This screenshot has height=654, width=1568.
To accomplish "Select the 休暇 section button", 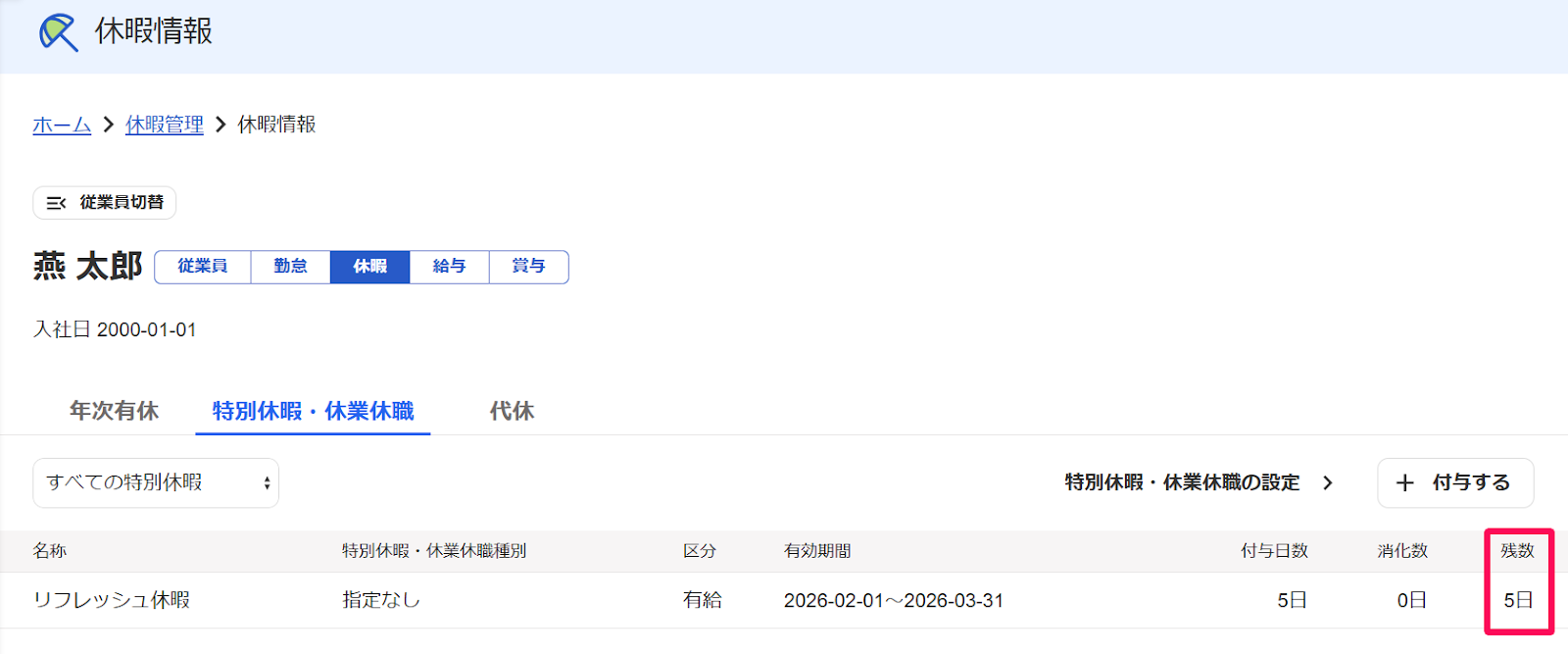I will [x=369, y=267].
